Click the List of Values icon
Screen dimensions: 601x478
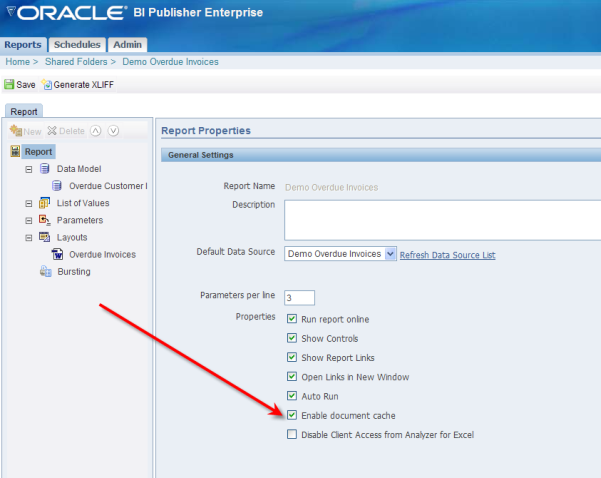click(x=44, y=203)
